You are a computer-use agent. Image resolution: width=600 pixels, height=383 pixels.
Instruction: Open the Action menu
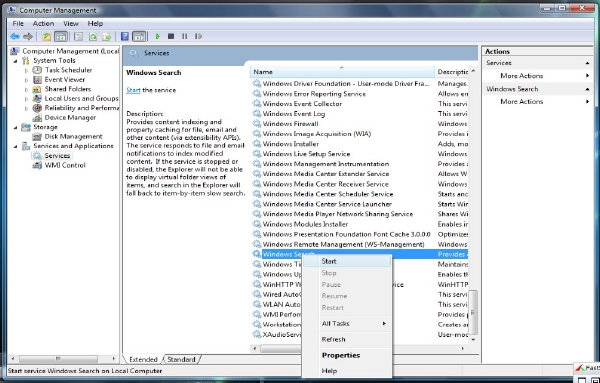click(43, 24)
